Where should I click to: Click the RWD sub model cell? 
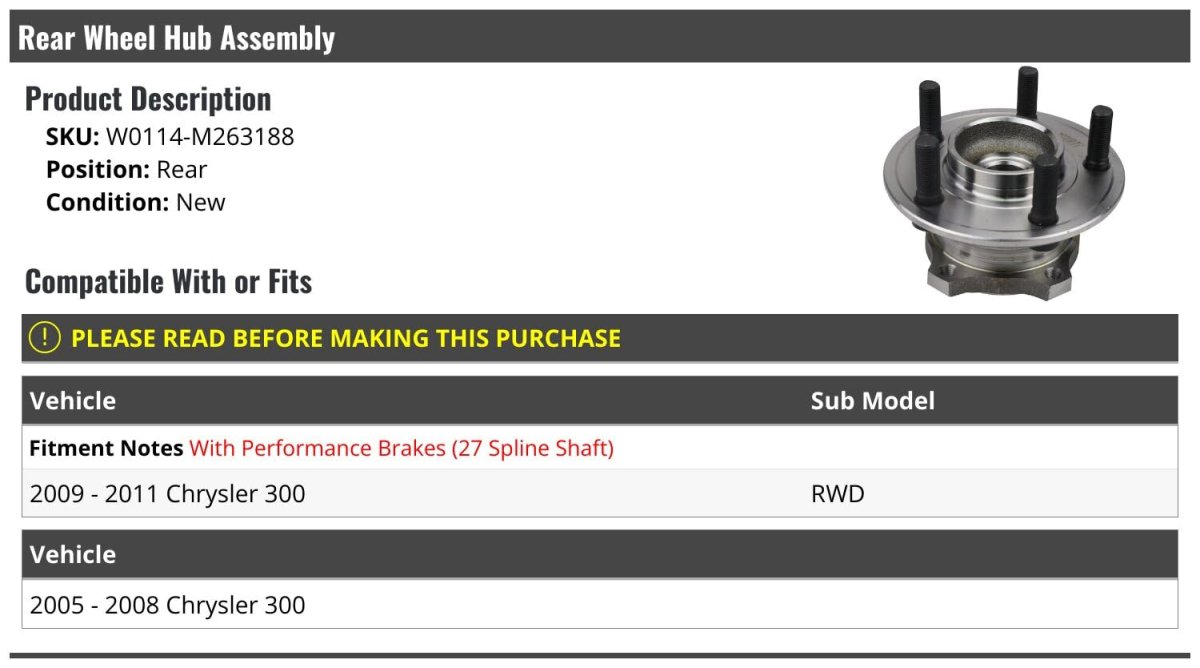[837, 494]
